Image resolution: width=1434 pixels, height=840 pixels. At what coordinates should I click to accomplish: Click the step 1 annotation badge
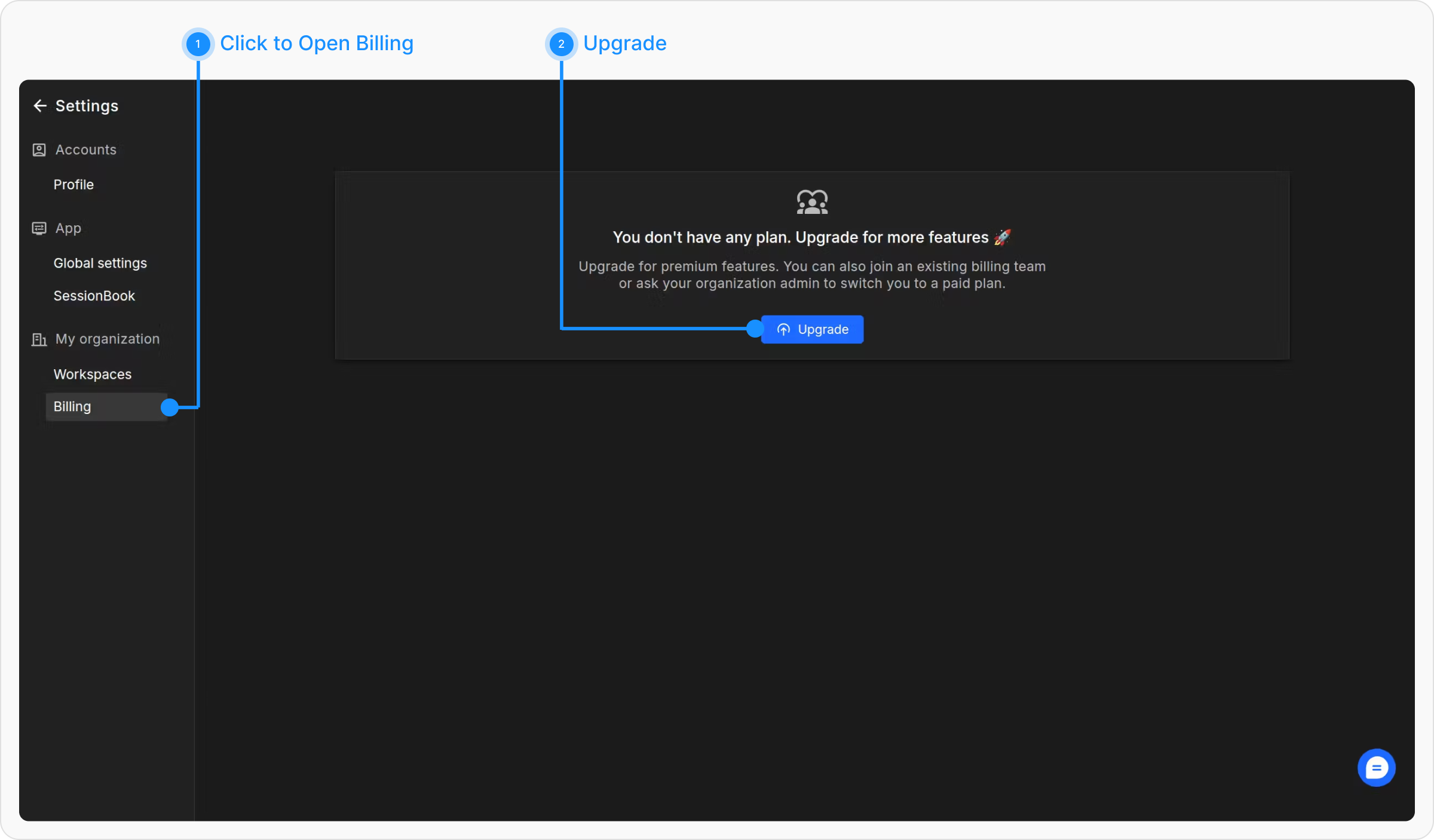(198, 44)
